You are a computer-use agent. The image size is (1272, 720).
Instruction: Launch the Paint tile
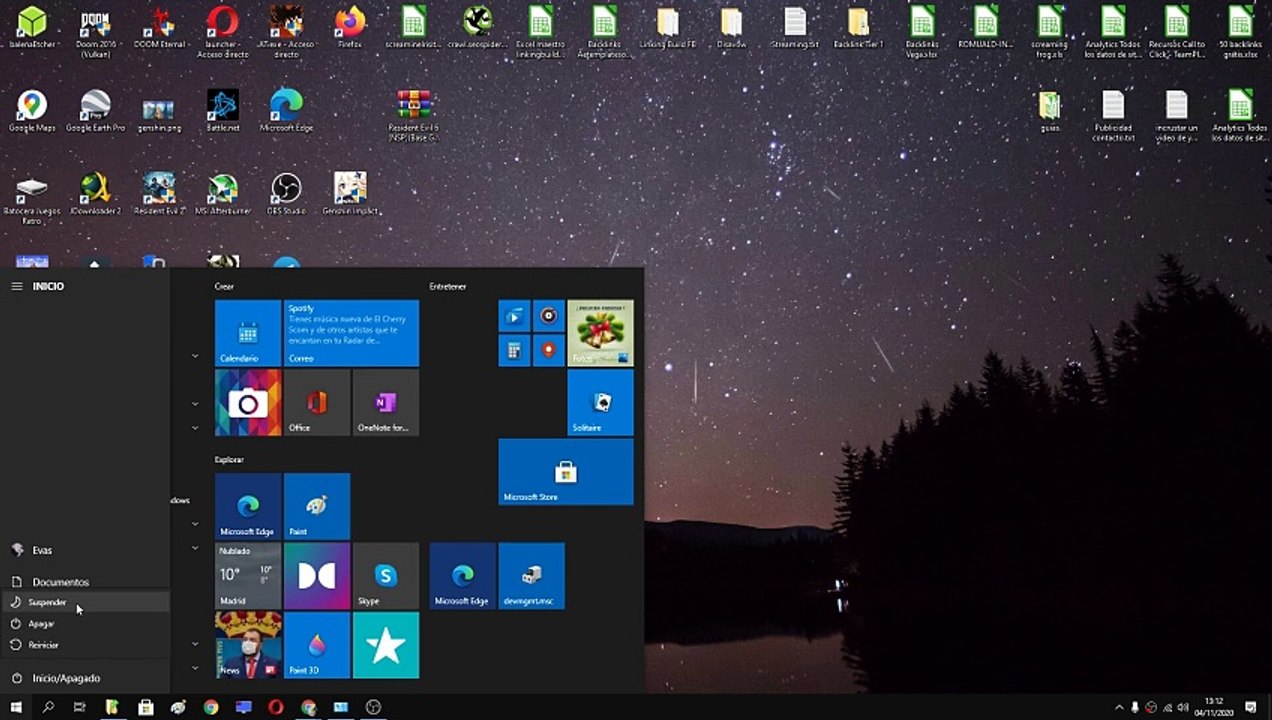(x=317, y=506)
